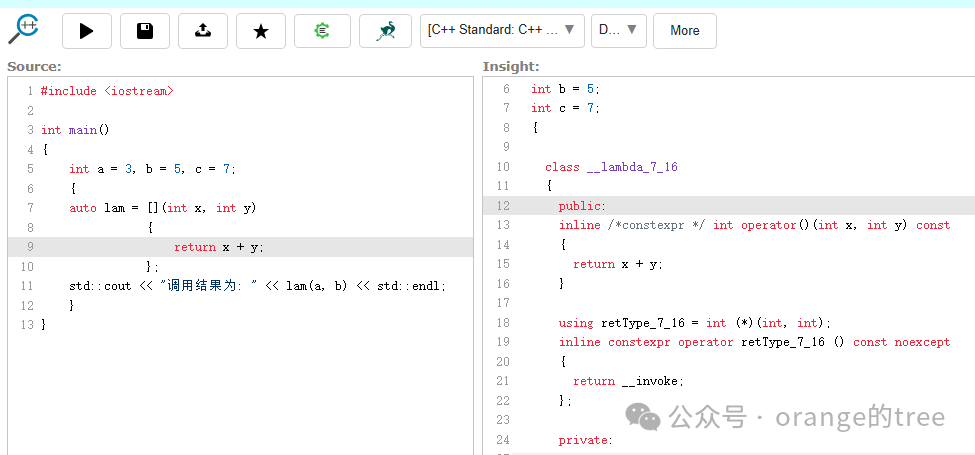Click 'return __invoke;' on Insight line 21

pyautogui.click(x=628, y=381)
